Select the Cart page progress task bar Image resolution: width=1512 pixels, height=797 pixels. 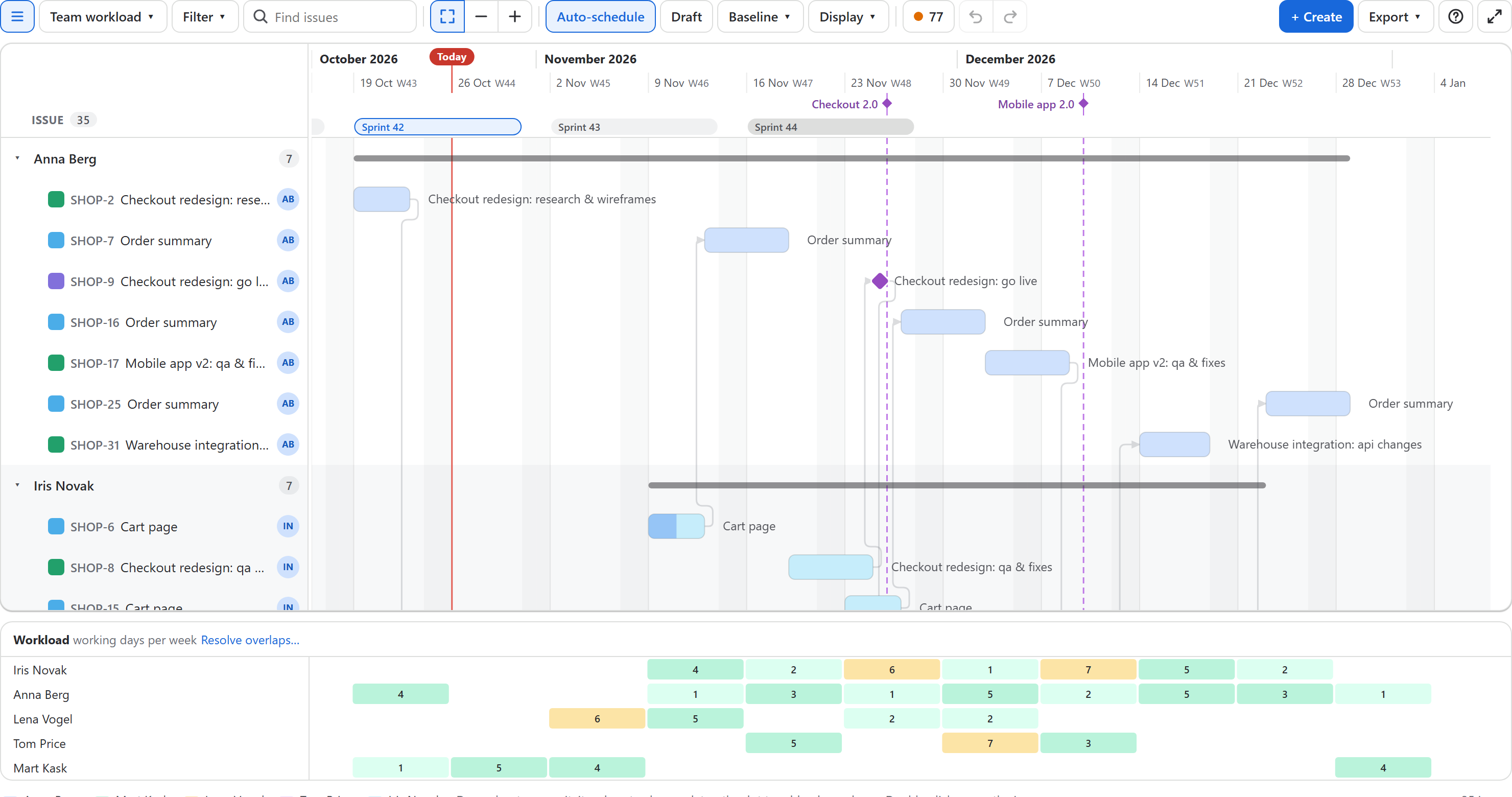(676, 526)
